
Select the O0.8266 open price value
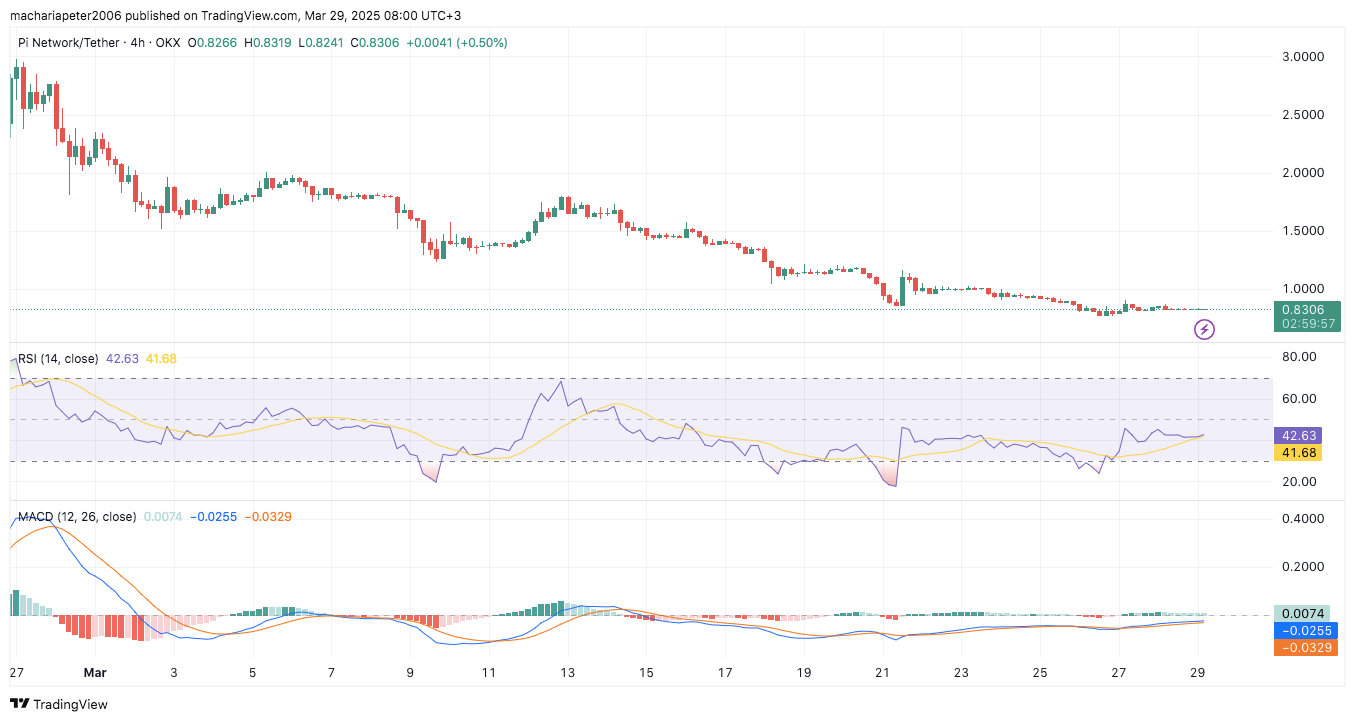[x=215, y=43]
